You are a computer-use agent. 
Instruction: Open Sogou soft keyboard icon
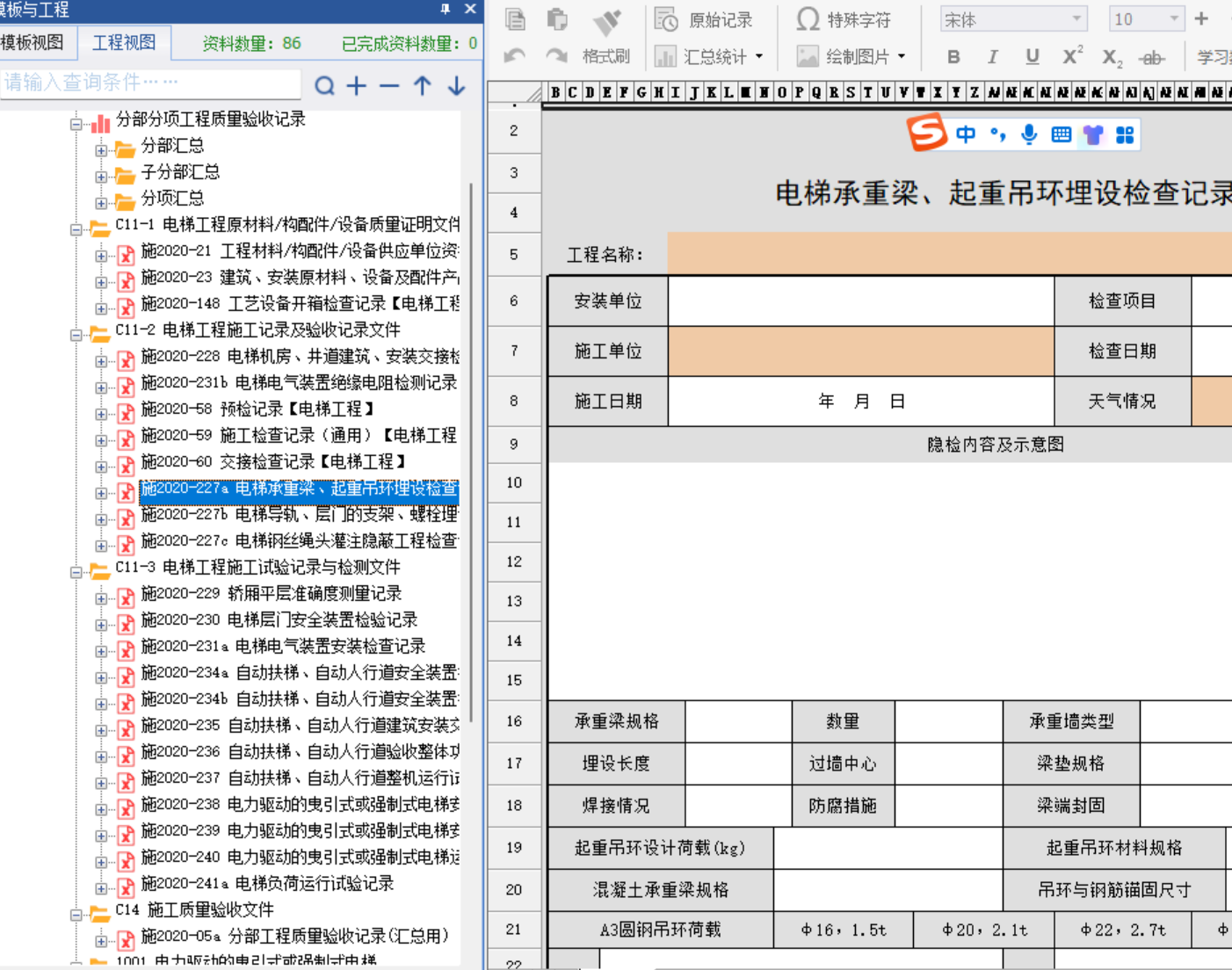(x=1061, y=134)
